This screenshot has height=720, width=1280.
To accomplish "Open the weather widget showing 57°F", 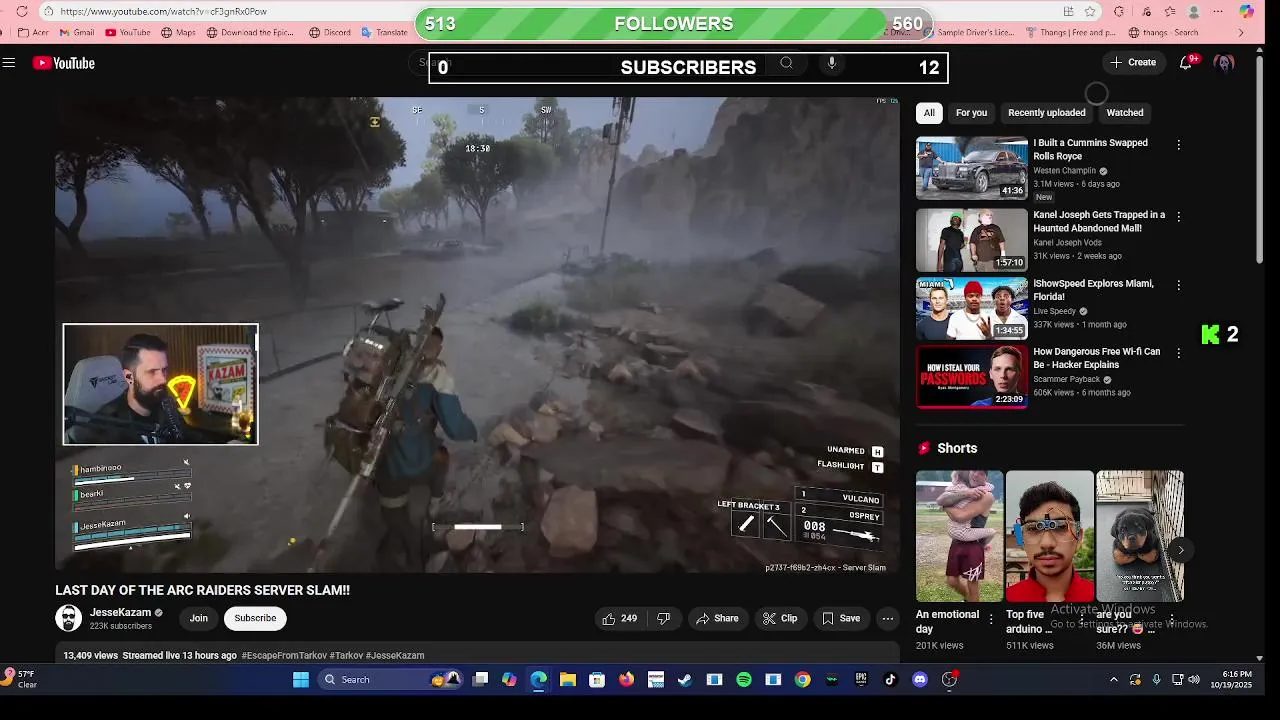I will 20,679.
